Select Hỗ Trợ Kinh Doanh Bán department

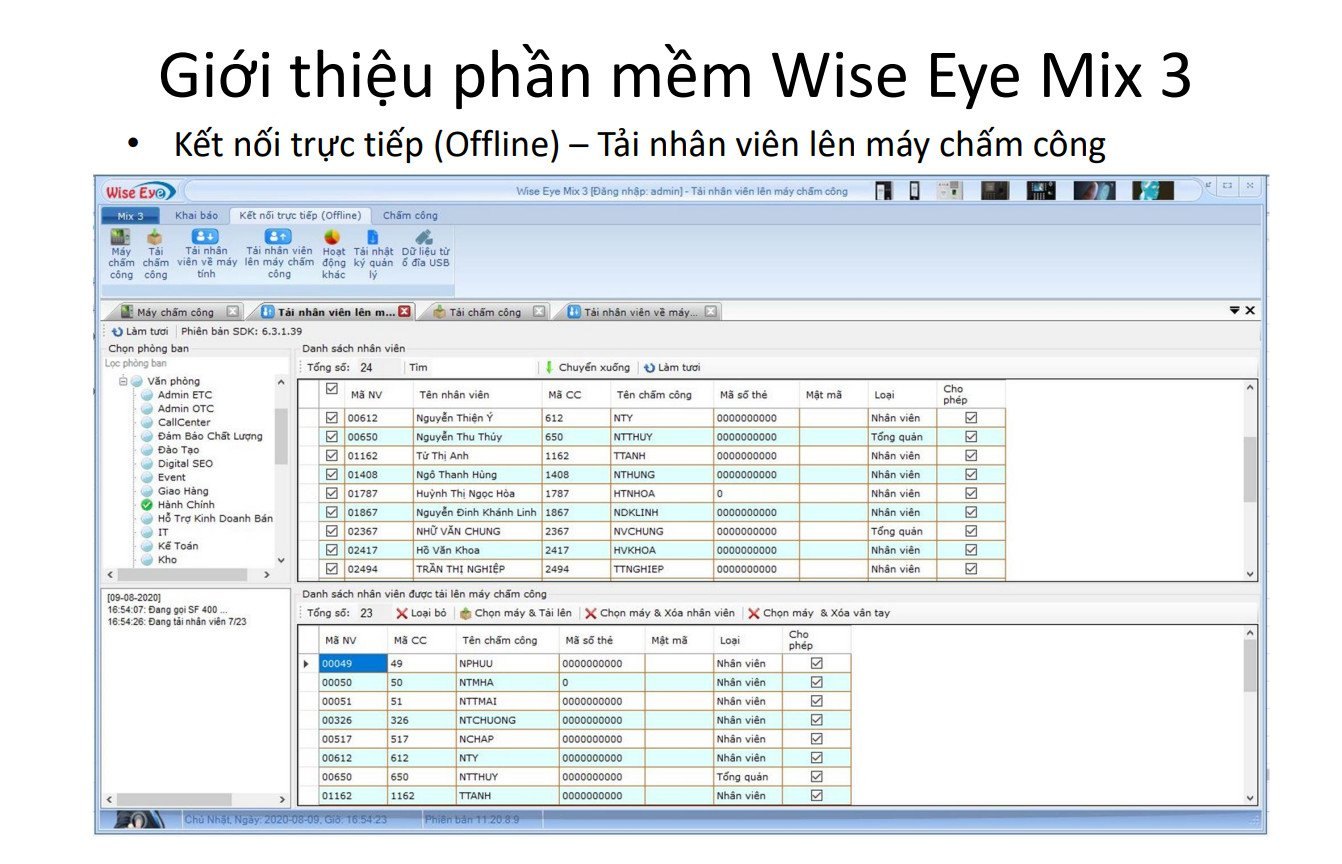215,519
